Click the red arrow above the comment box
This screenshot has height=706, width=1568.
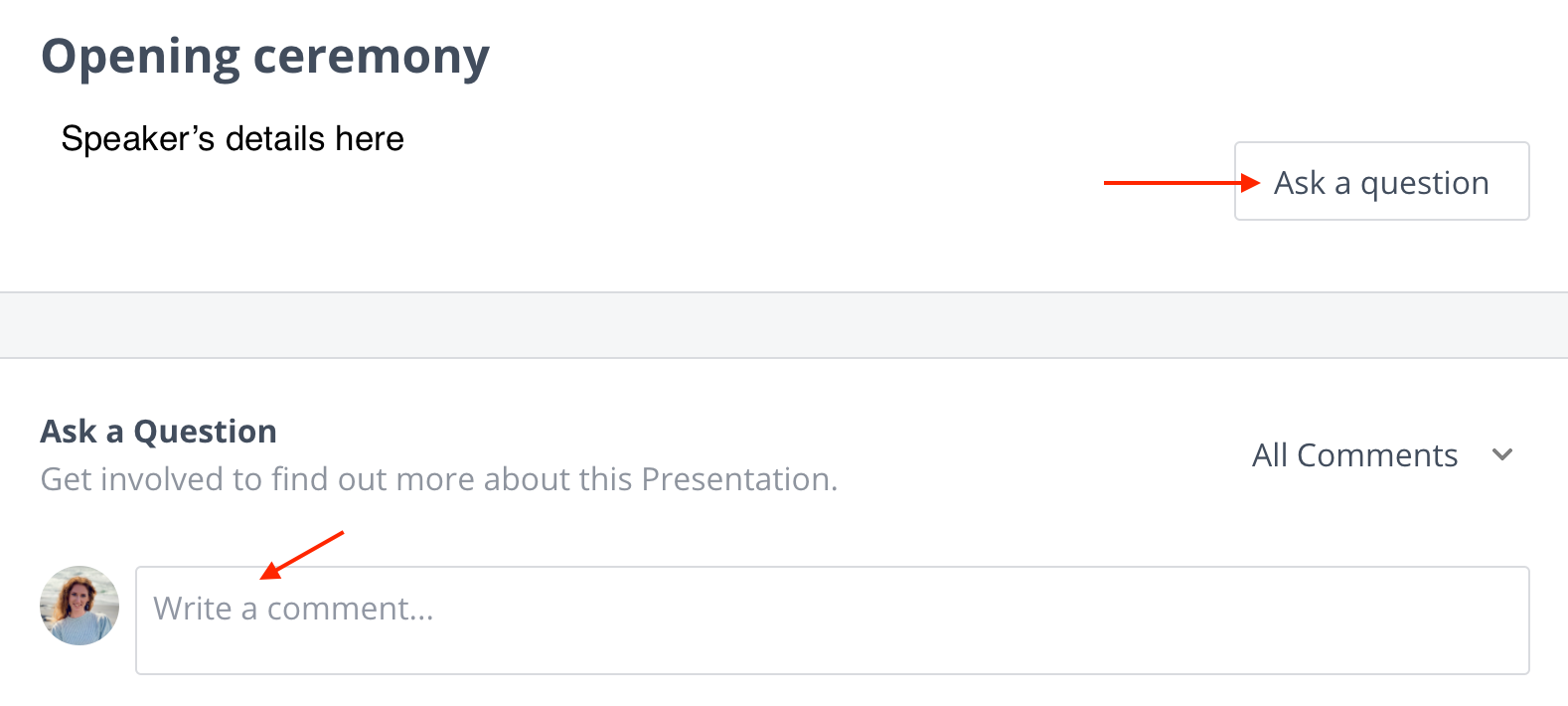tap(301, 555)
